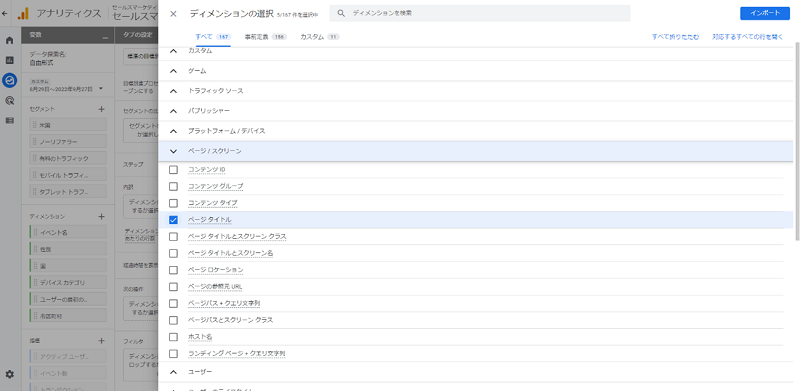Check ページ タイトルとスクリーン クラス checkbox
800x391 pixels.
(x=173, y=237)
